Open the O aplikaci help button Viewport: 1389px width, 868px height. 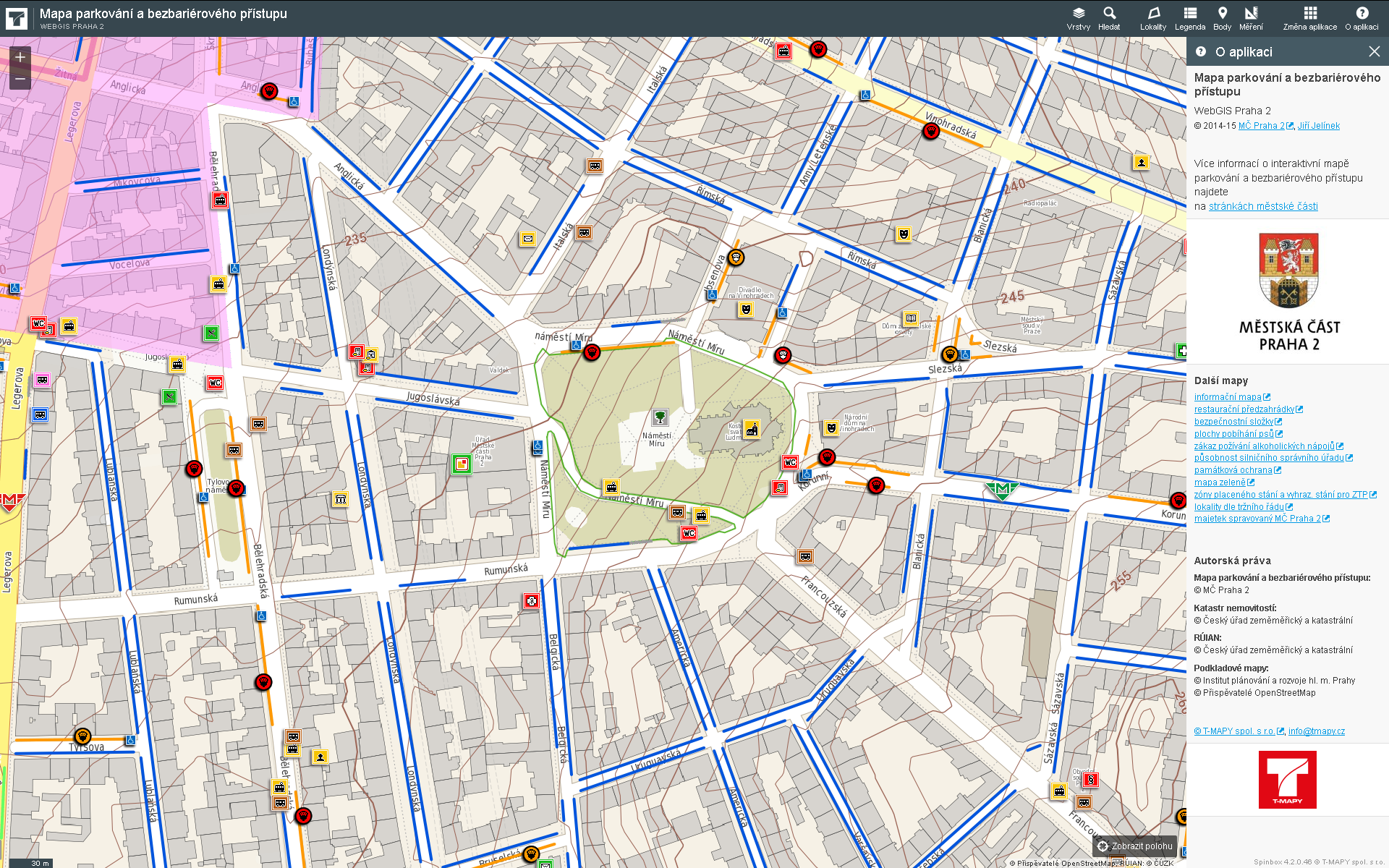tap(1362, 19)
